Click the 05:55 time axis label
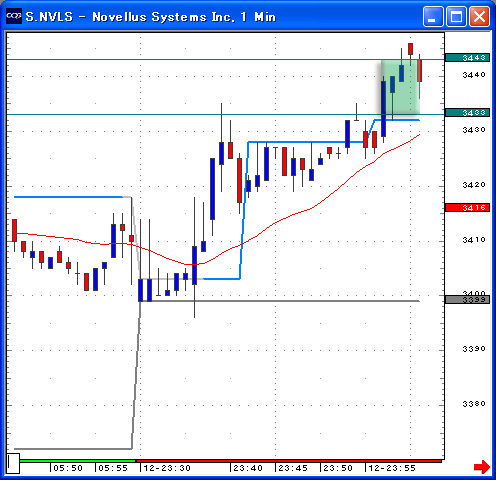This screenshot has width=496, height=480. tap(113, 468)
